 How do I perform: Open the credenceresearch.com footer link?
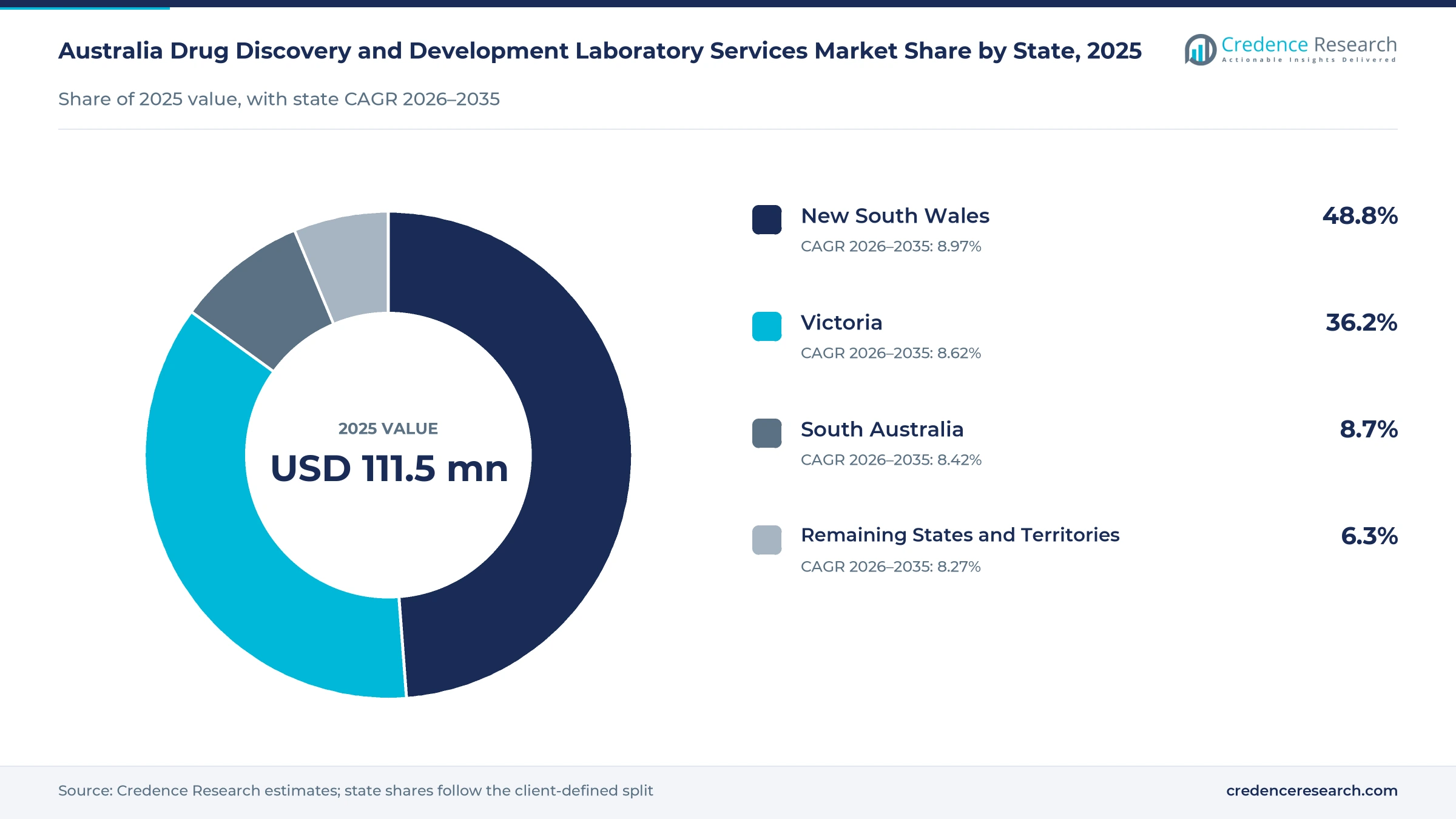pyautogui.click(x=1312, y=790)
